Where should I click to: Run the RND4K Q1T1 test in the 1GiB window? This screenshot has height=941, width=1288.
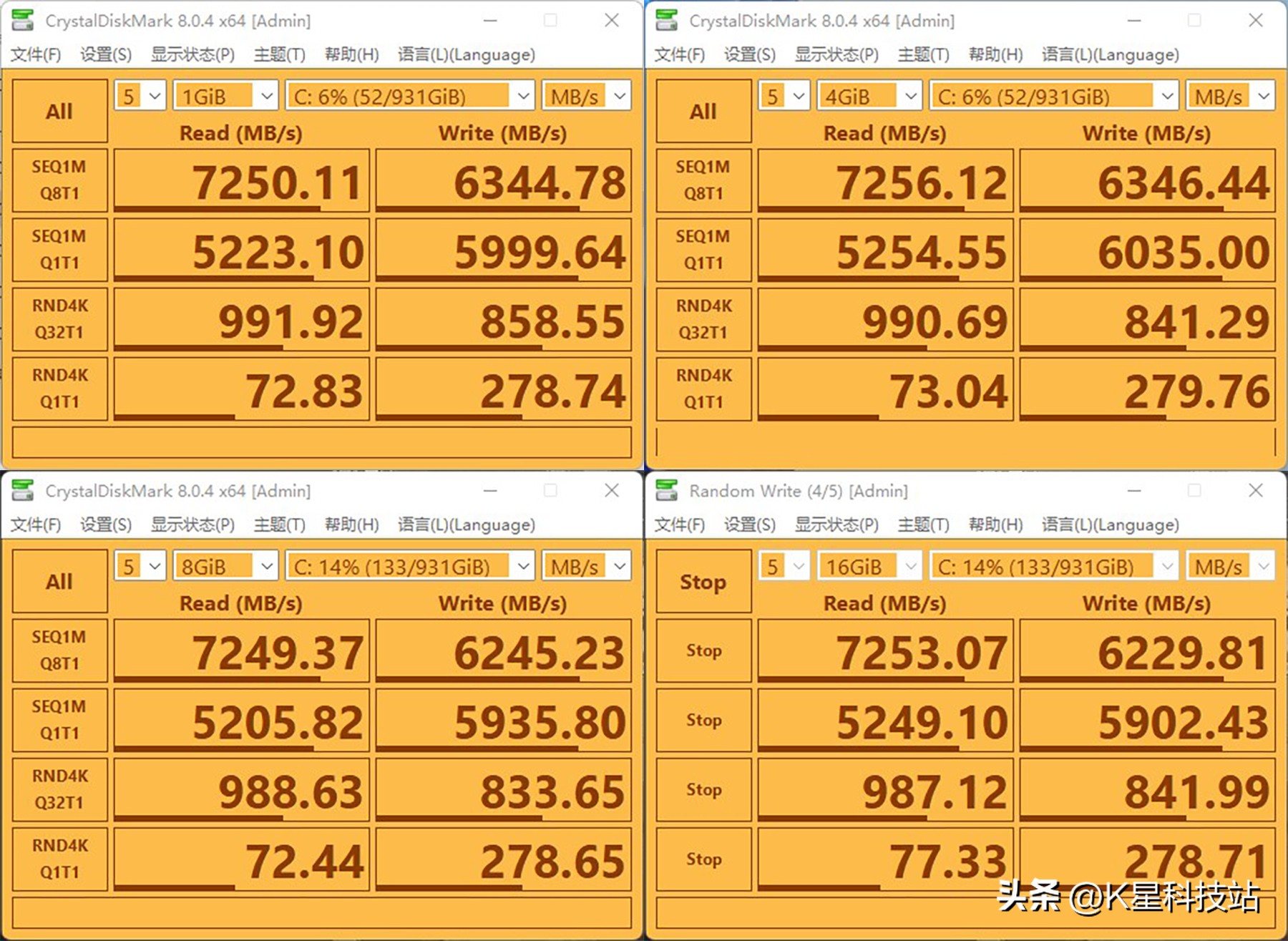point(59,389)
